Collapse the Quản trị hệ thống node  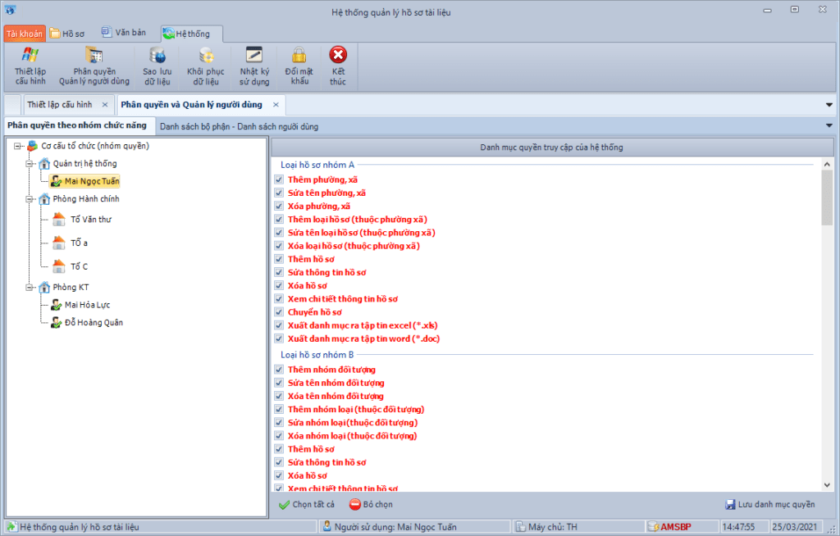[31, 163]
